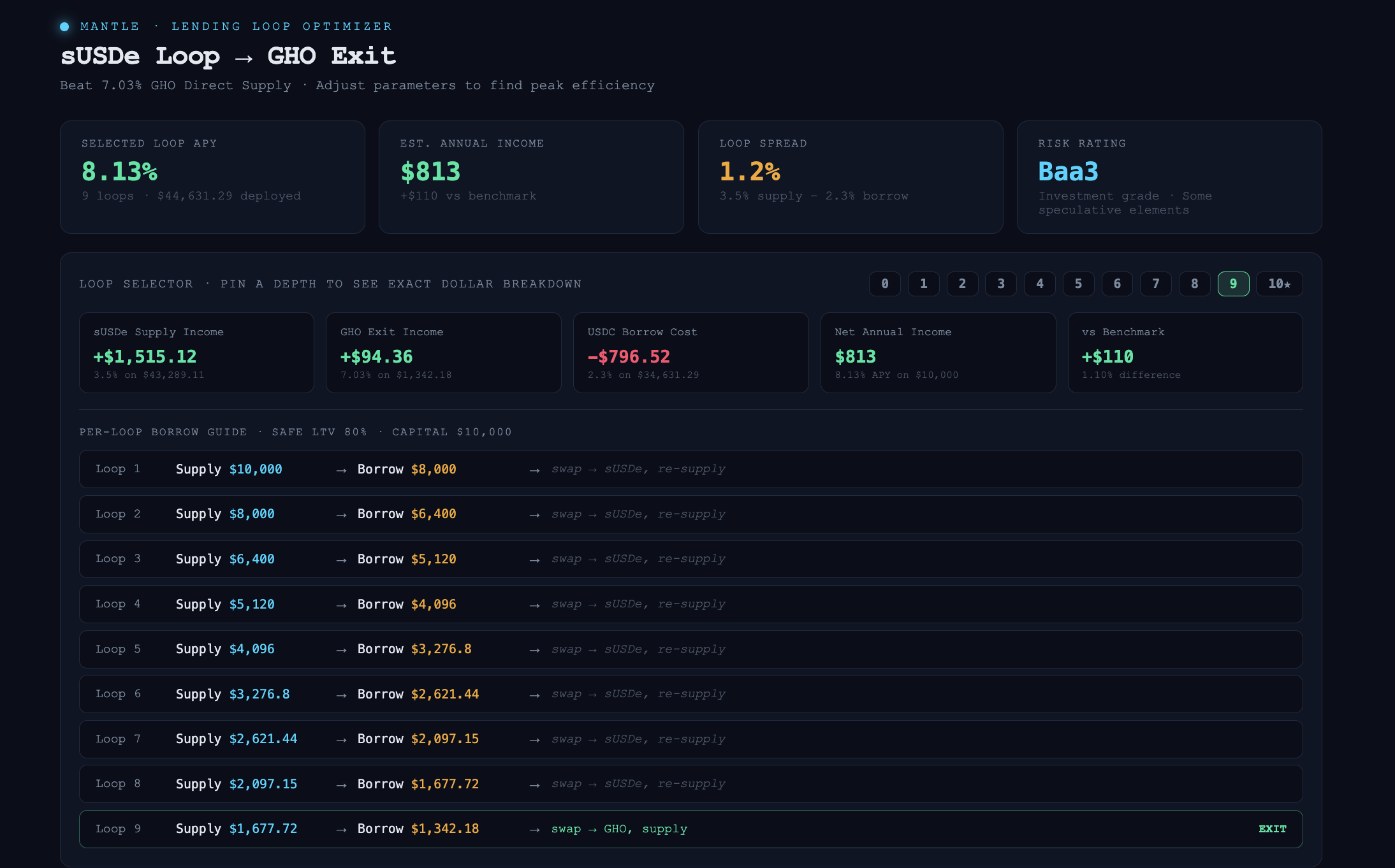
Task: Click 'swap → sUSDe, re-supply' in Loop 1
Action: [638, 469]
